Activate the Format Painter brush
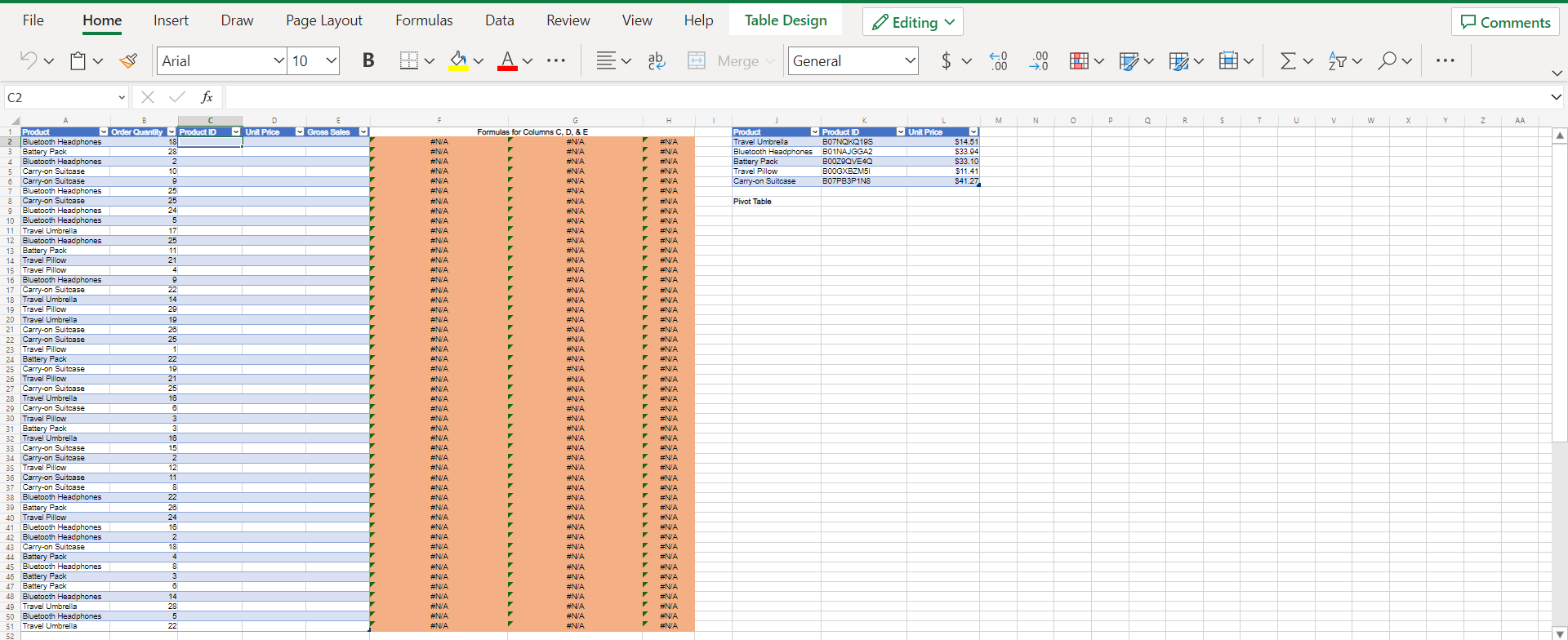The image size is (1568, 640). 128,60
